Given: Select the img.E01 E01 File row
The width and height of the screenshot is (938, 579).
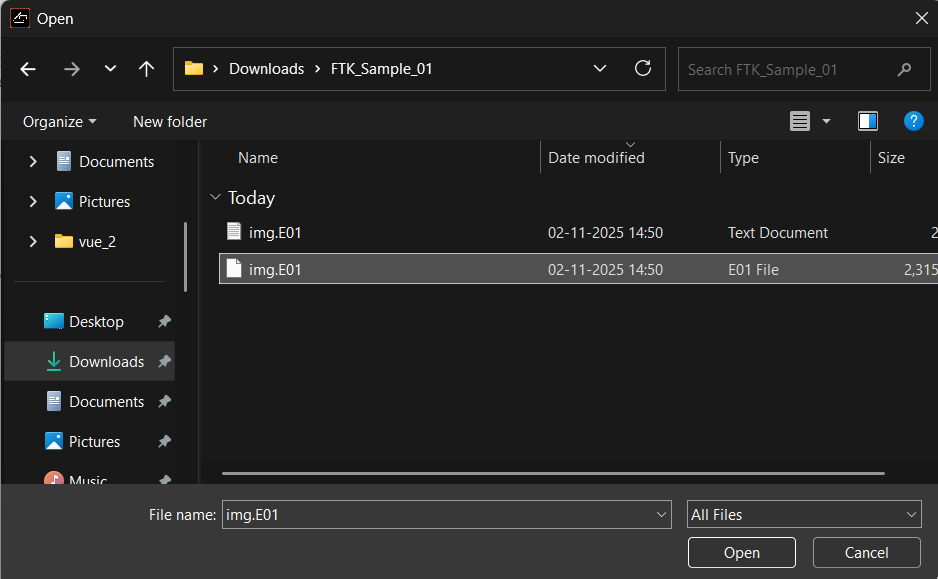Looking at the screenshot, I should coord(578,269).
